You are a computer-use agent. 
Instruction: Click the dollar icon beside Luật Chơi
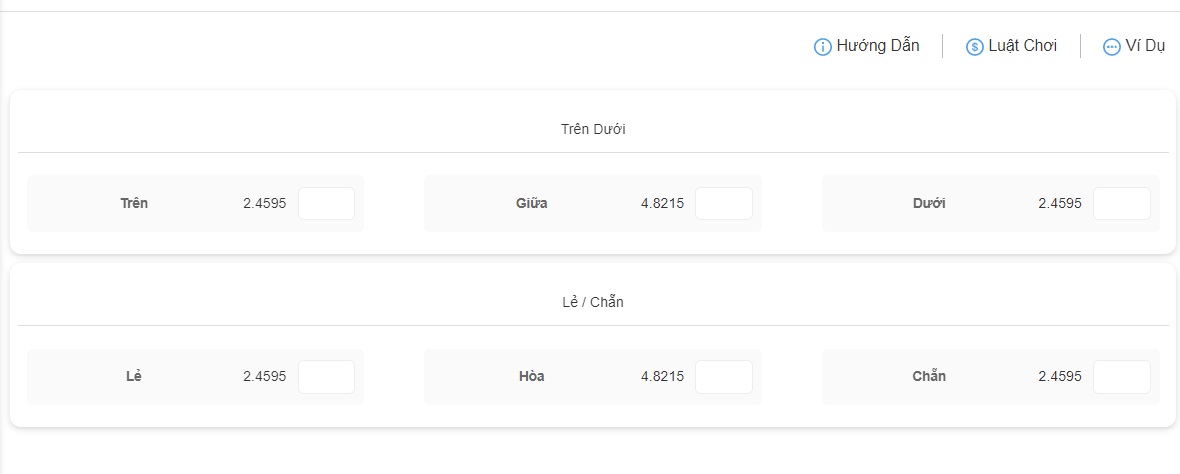[975, 47]
